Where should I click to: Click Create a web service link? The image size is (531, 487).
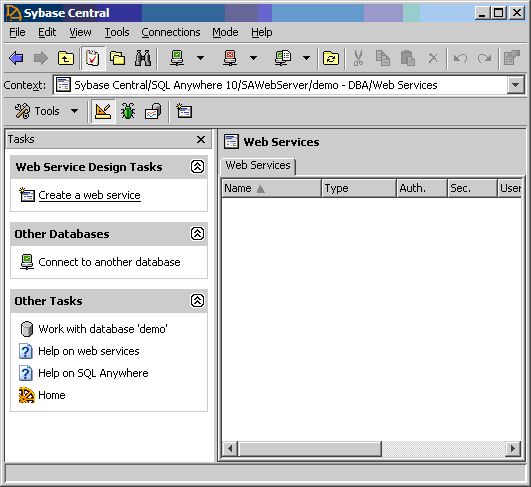click(x=89, y=195)
